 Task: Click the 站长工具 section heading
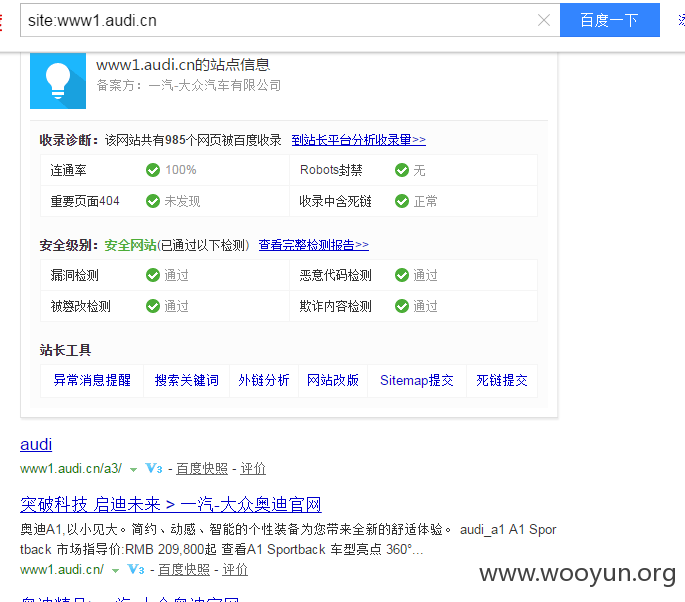click(65, 350)
